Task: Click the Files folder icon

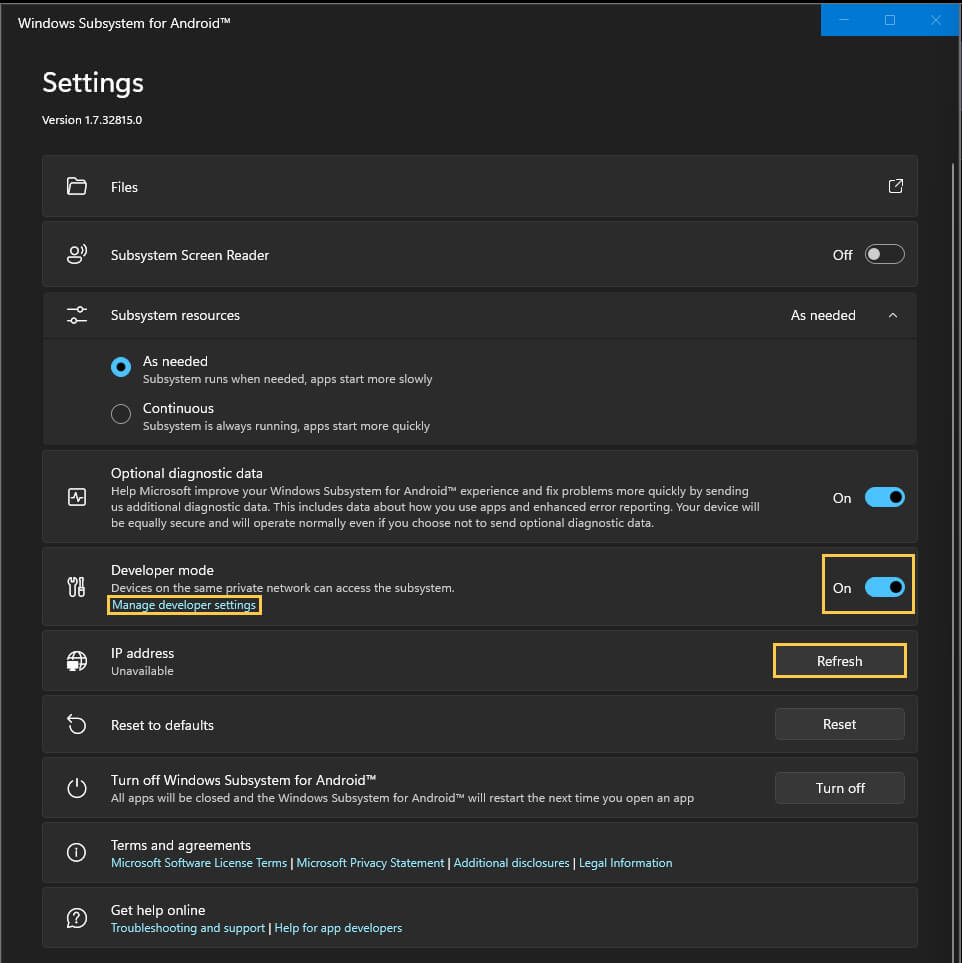Action: click(x=77, y=186)
